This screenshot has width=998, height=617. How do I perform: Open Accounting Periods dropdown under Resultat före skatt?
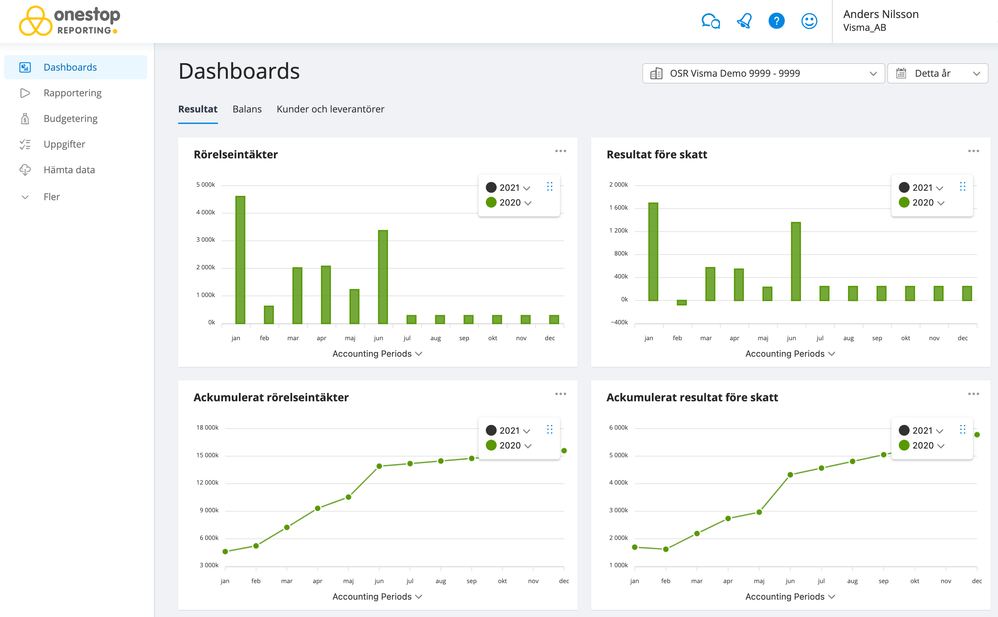click(x=790, y=354)
